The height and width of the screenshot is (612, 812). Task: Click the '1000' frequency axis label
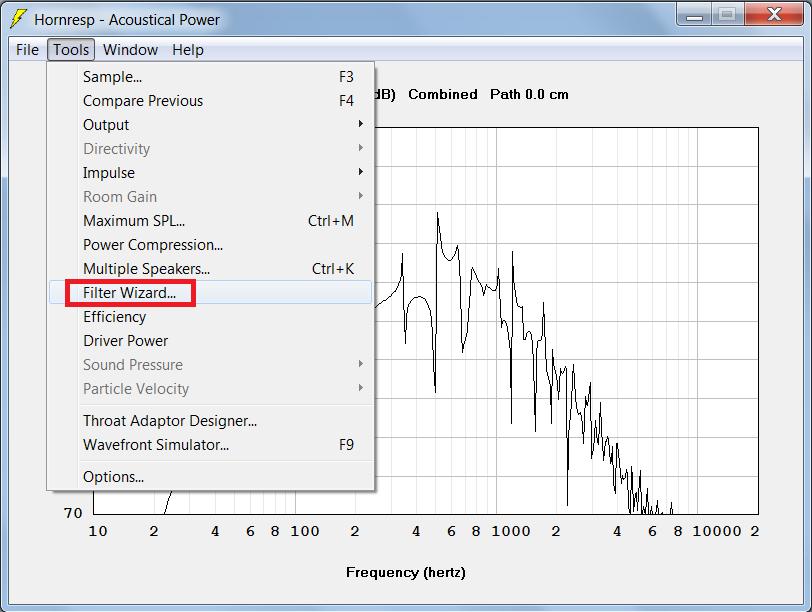(x=511, y=531)
